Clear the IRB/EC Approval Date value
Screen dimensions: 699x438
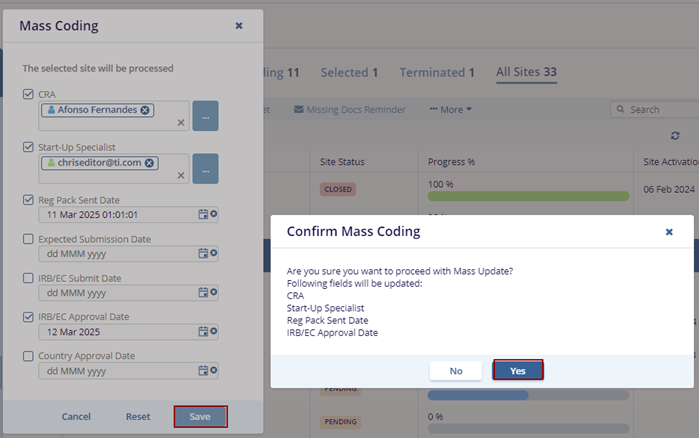tap(213, 331)
